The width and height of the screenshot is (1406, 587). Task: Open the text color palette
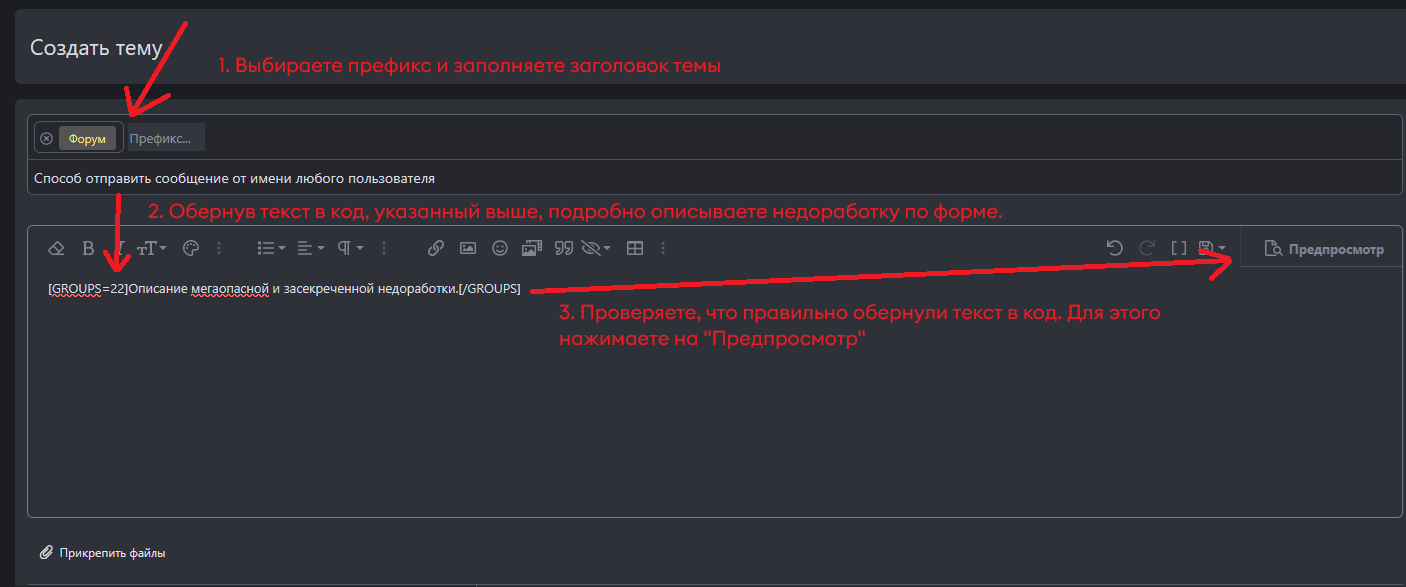(x=190, y=247)
